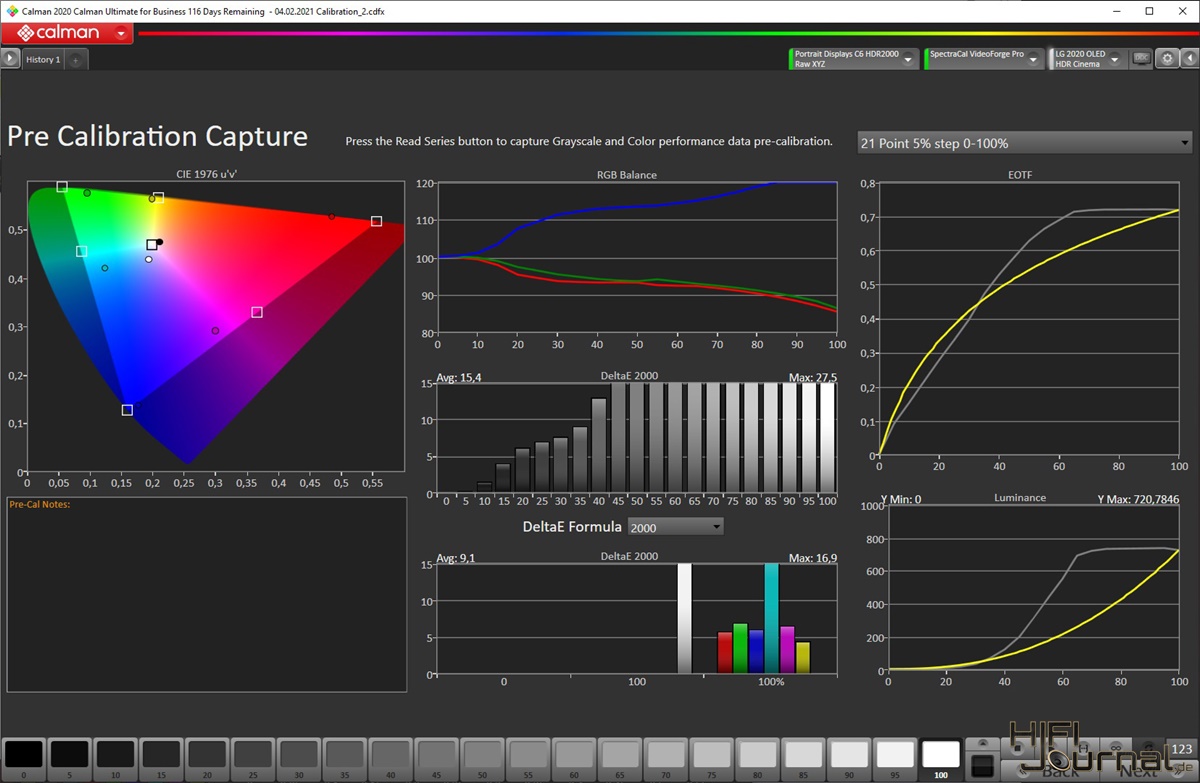Click the 'Max: 16,9' color DeltaE value

(812, 557)
